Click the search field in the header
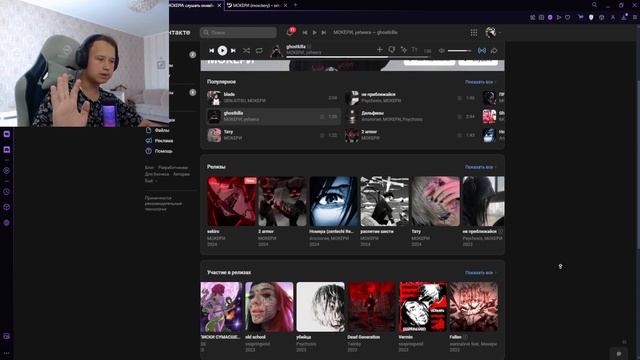This screenshot has height=360, width=640. [238, 32]
